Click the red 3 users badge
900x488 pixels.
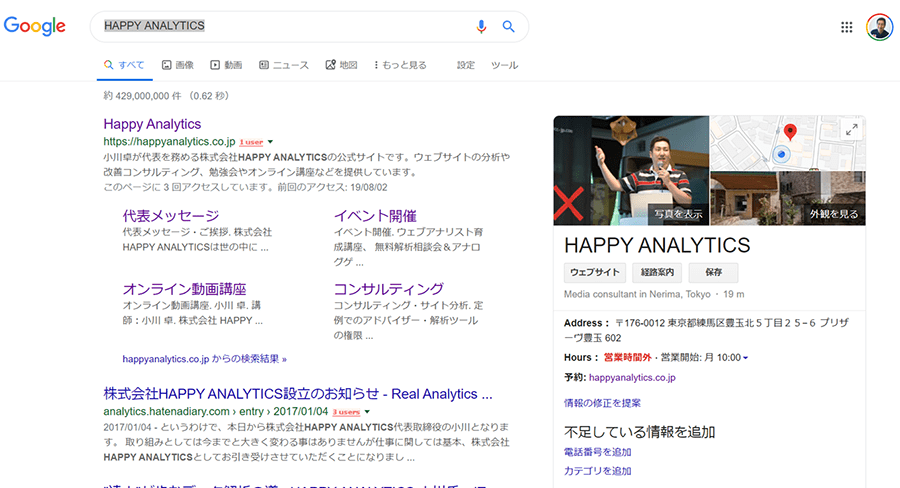tap(347, 412)
